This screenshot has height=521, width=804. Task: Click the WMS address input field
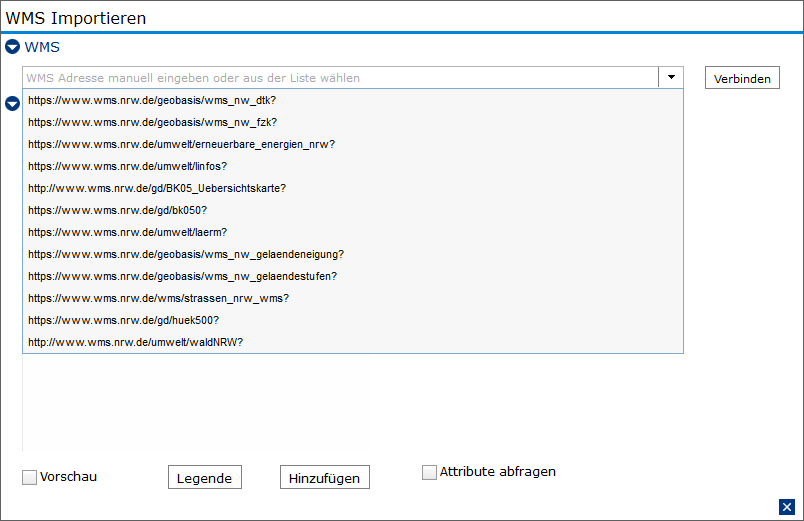[x=340, y=77]
